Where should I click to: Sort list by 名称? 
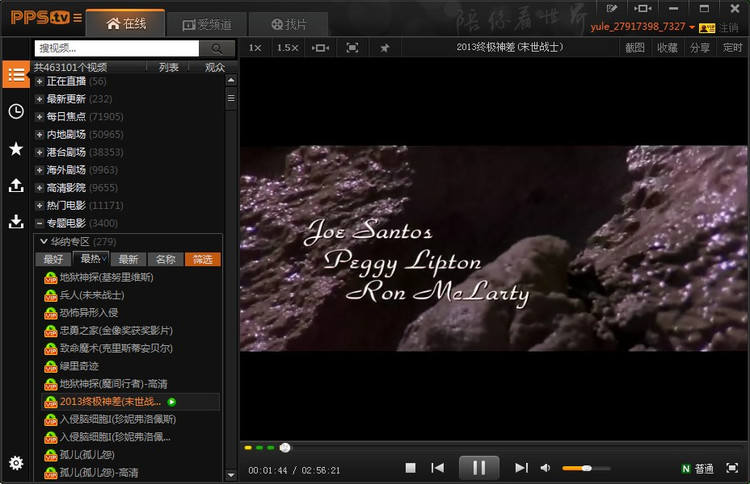(165, 259)
